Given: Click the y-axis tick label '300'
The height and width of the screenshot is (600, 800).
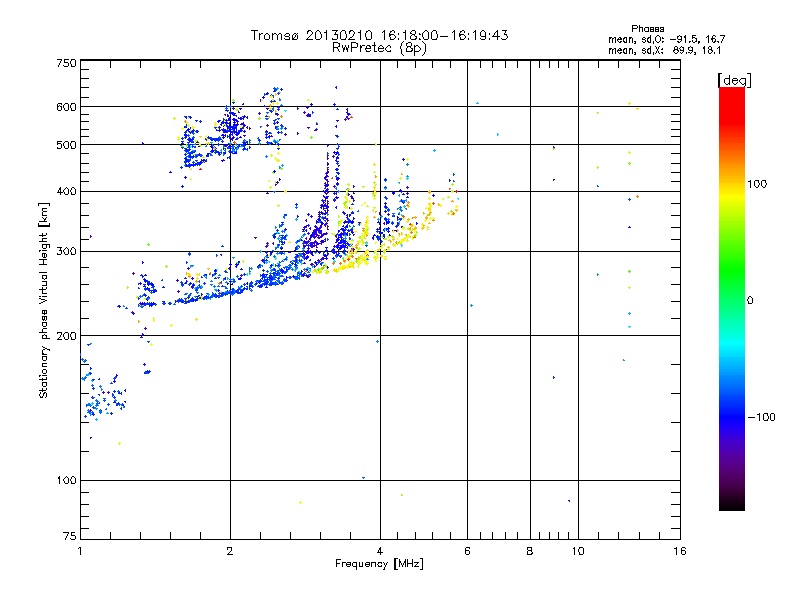Looking at the screenshot, I should pyautogui.click(x=66, y=252).
